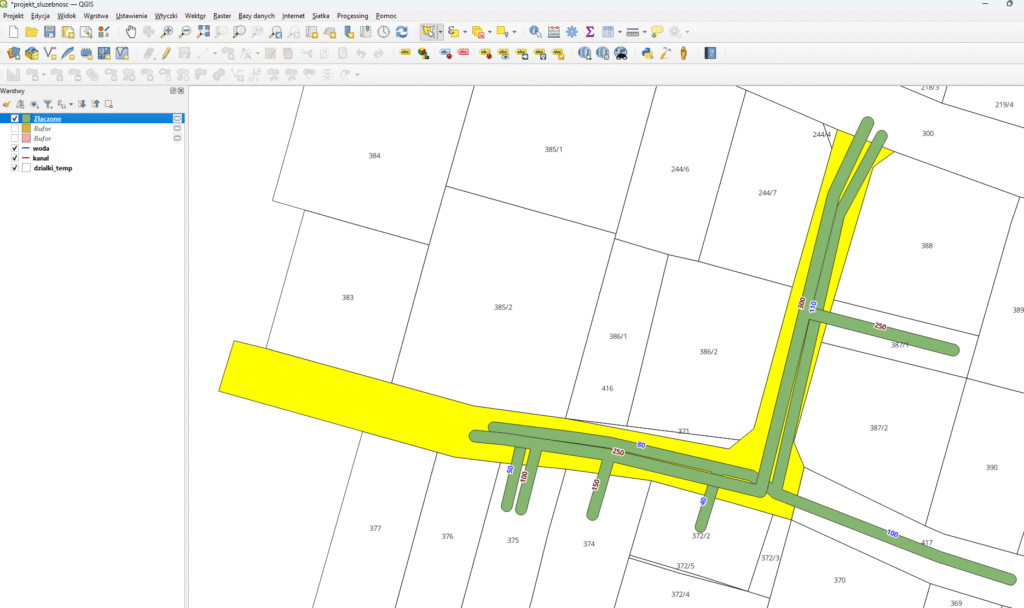Image resolution: width=1024 pixels, height=608 pixels.
Task: Select the Zlaczone layer name
Action: (47, 118)
